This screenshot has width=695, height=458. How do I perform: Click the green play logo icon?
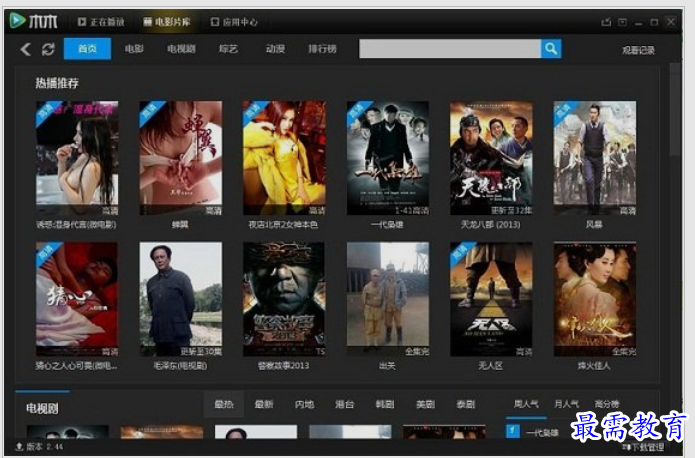click(17, 20)
